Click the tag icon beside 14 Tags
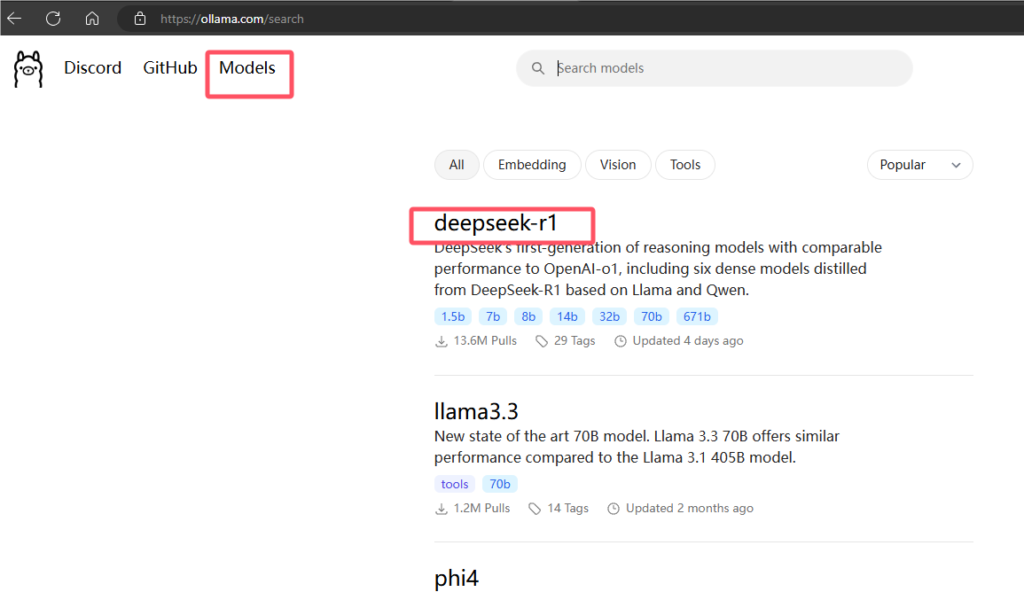This screenshot has height=592, width=1024. tap(535, 508)
